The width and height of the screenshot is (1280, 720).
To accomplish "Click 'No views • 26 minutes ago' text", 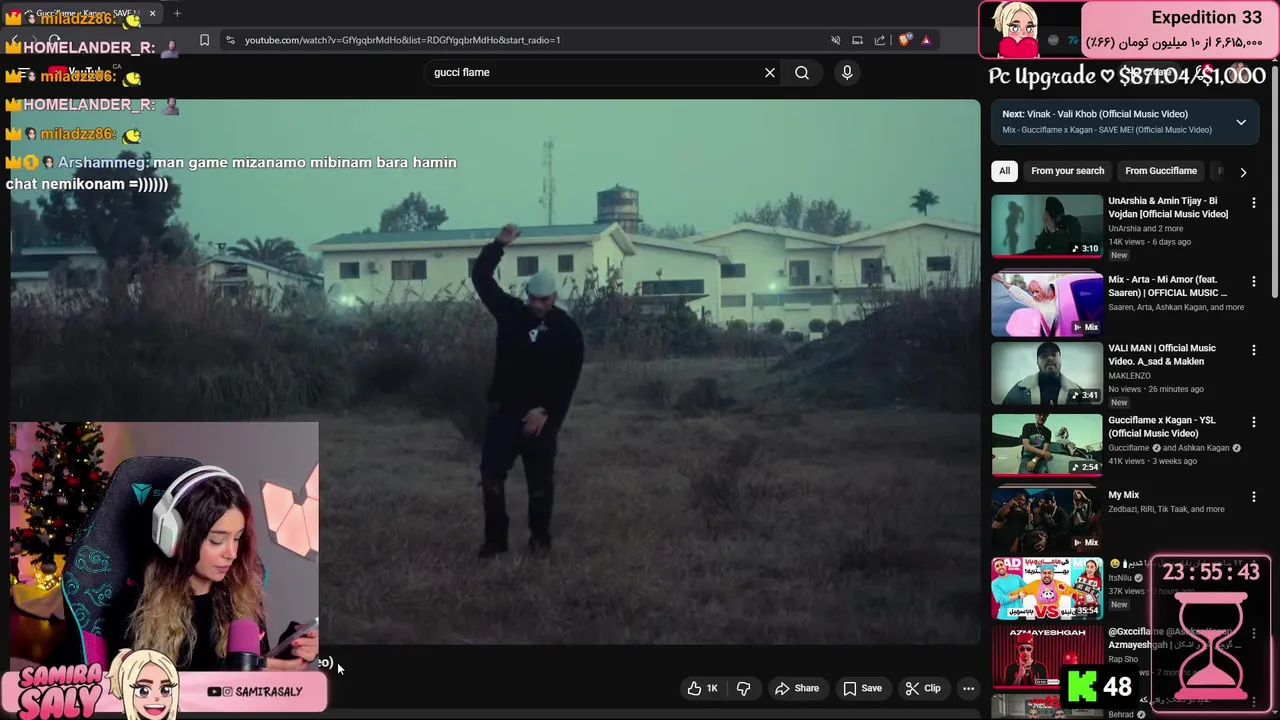I will point(1155,389).
